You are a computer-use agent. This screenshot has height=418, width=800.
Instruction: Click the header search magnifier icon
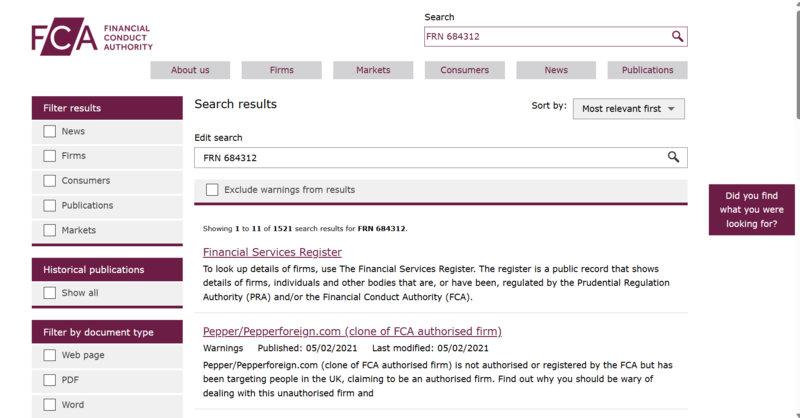pyautogui.click(x=677, y=37)
